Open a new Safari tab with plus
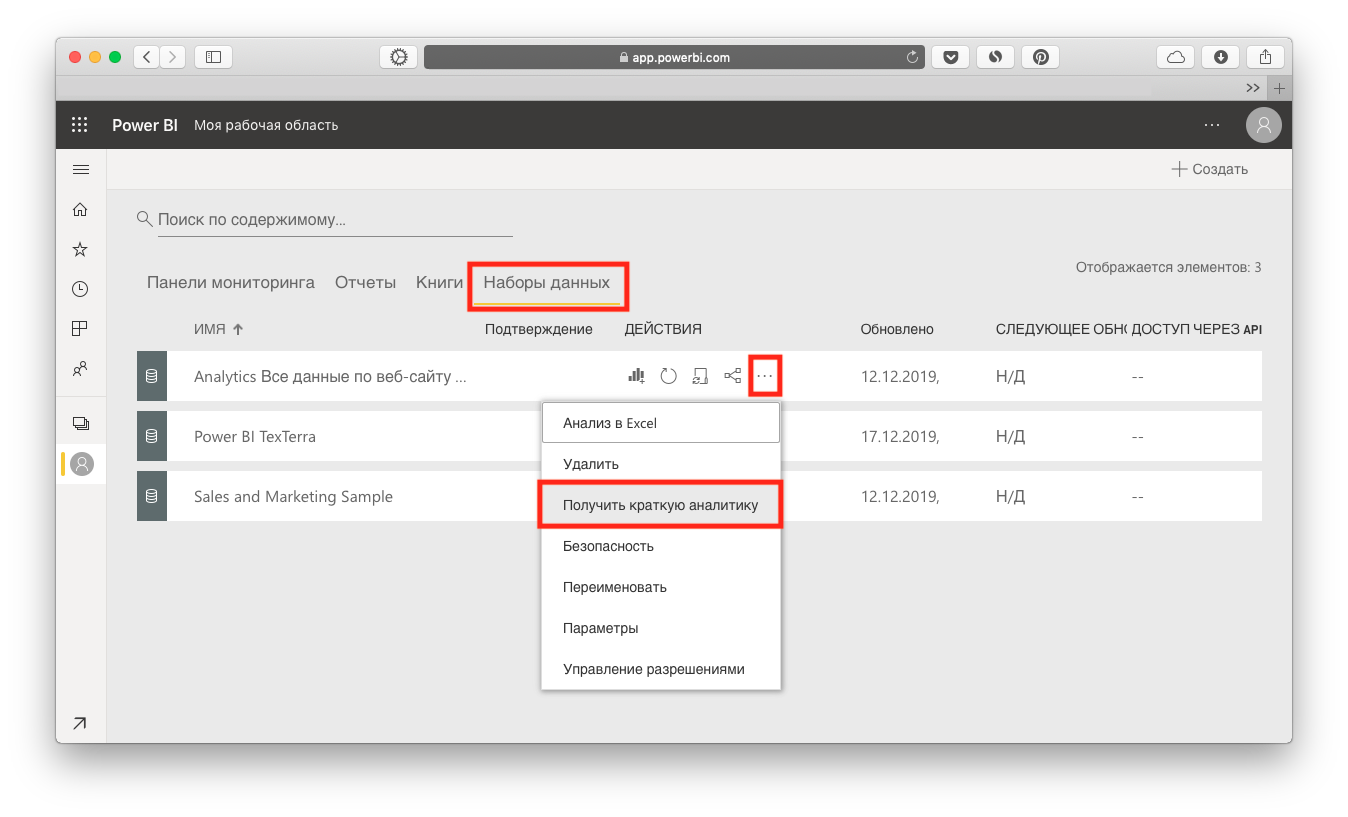 click(1279, 88)
